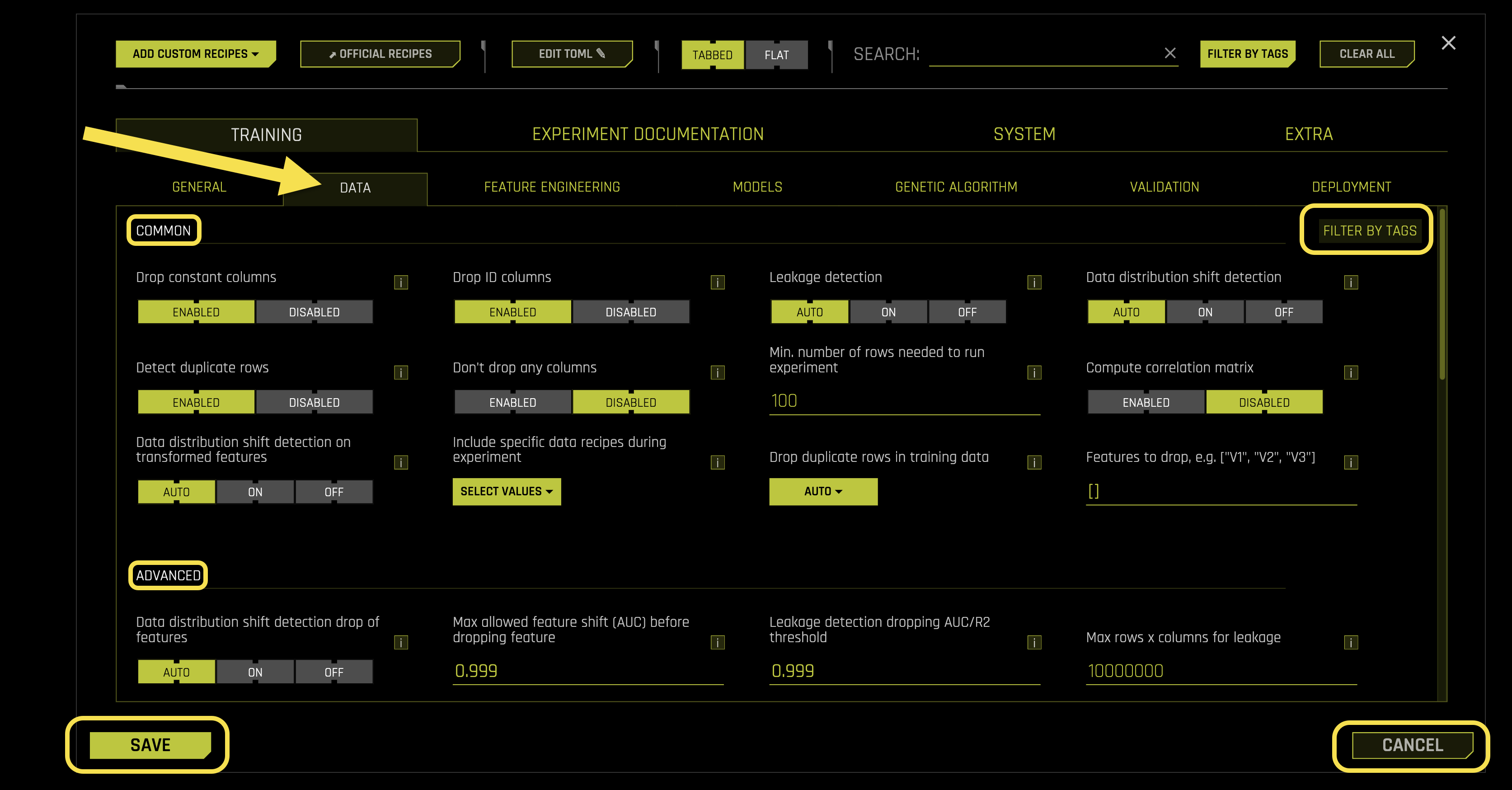
Task: Open the Add Custom Recipes dropdown
Action: click(x=196, y=53)
